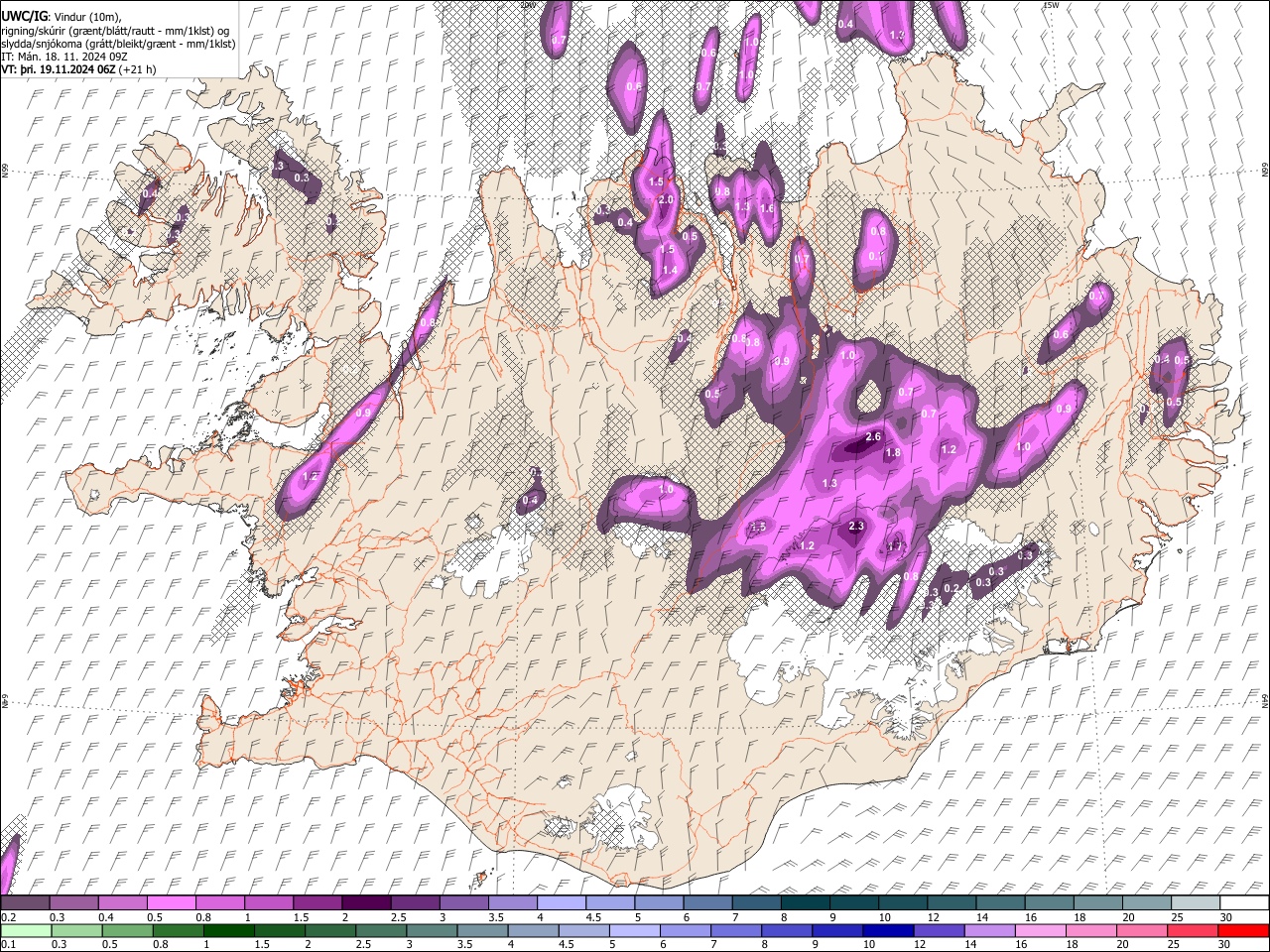1270x952 pixels.
Task: Pick the white top-row swatch at 30
Action: [x=1244, y=902]
